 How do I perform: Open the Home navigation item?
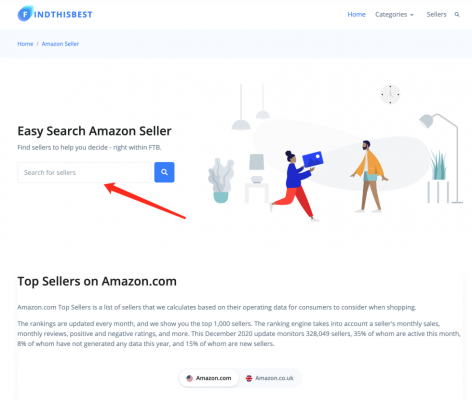[x=356, y=14]
